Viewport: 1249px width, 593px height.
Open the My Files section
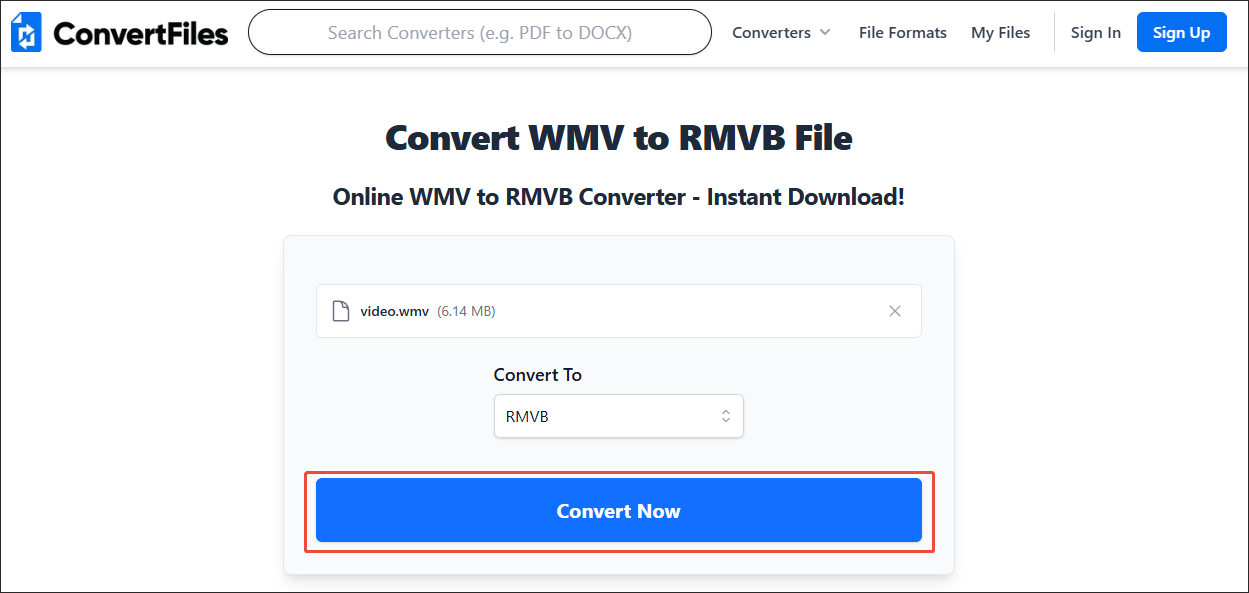(x=1000, y=32)
